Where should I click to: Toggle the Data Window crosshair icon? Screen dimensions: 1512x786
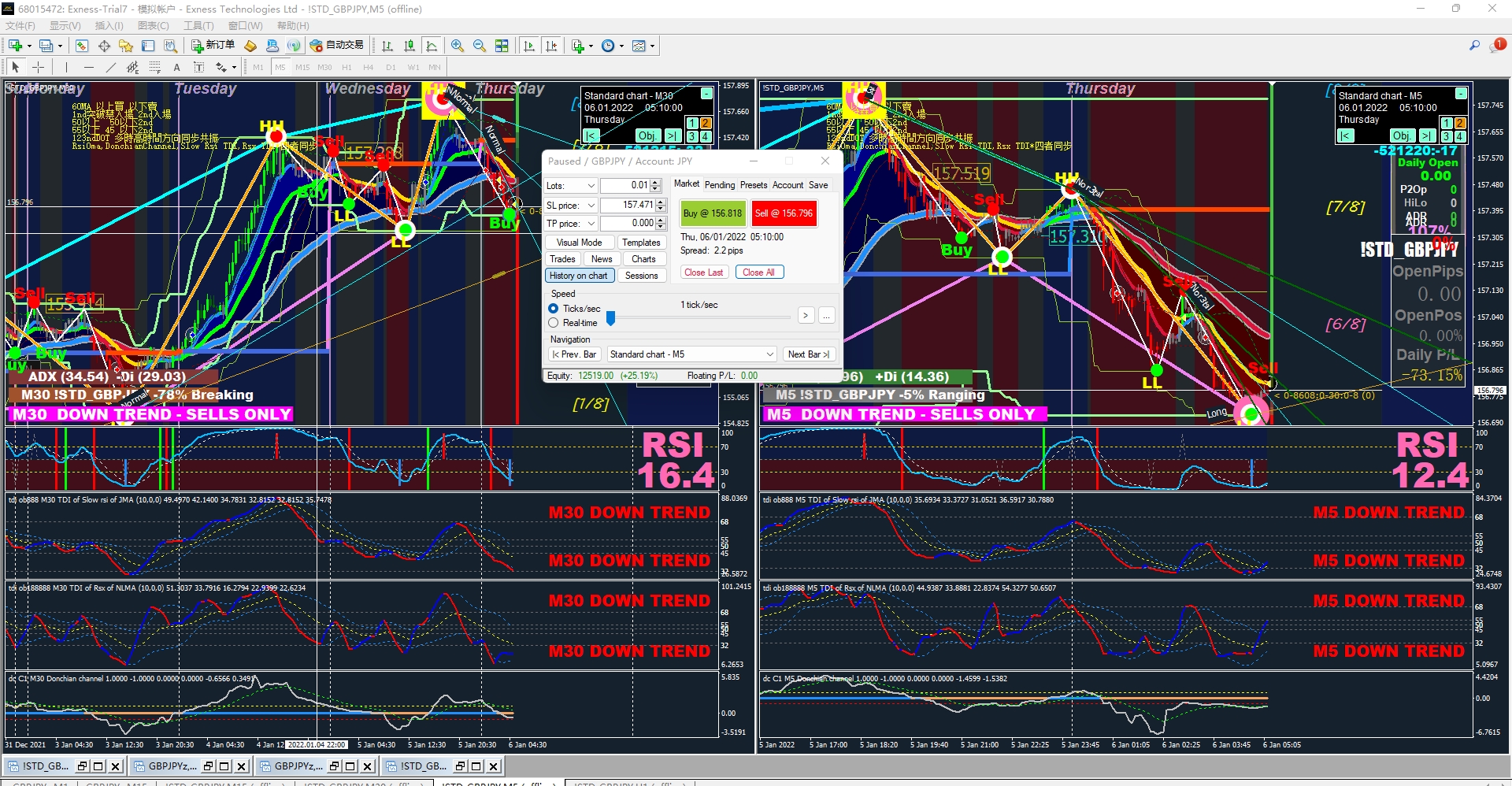coord(104,46)
